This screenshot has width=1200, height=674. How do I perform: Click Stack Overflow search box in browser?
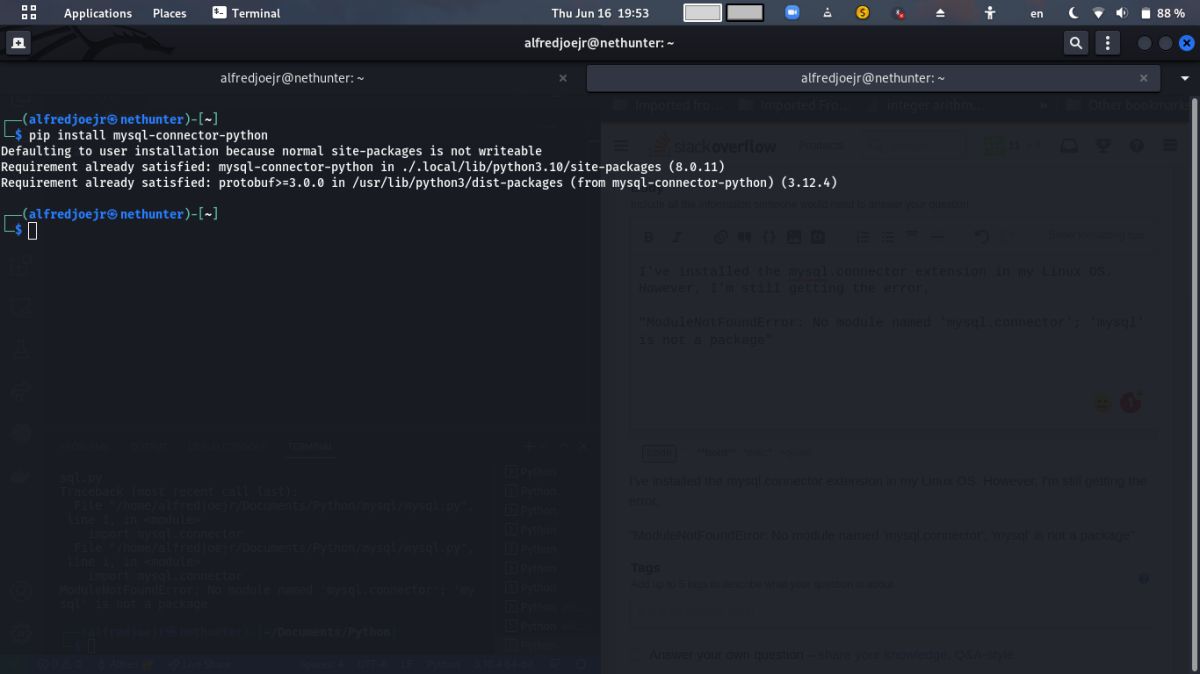tap(915, 146)
